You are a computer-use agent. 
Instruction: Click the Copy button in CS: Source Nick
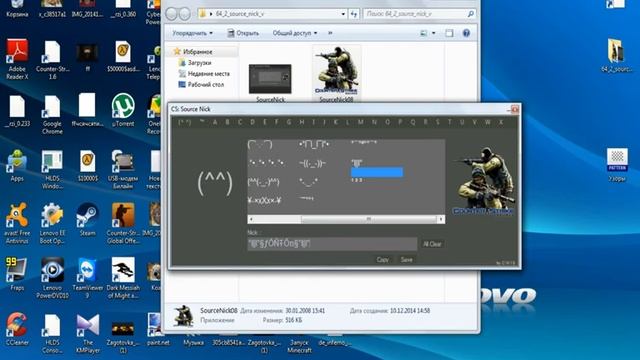[382, 260]
